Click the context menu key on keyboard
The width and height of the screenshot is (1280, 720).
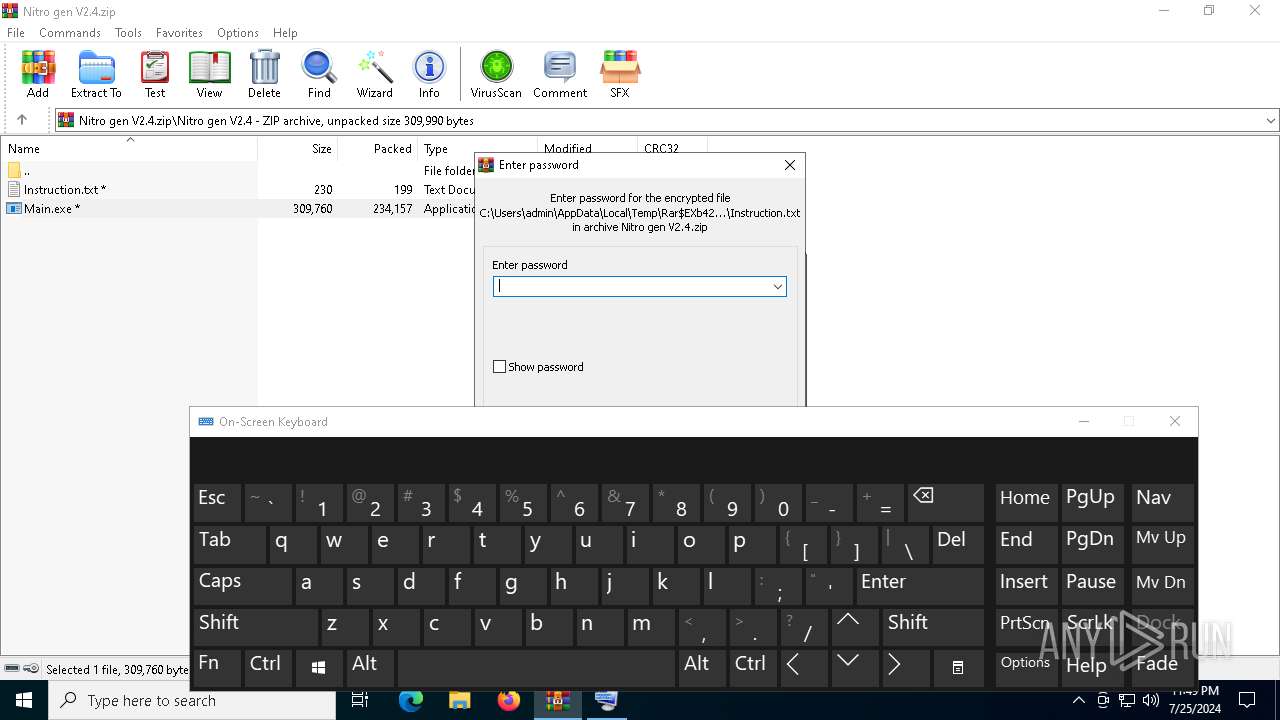click(x=958, y=667)
